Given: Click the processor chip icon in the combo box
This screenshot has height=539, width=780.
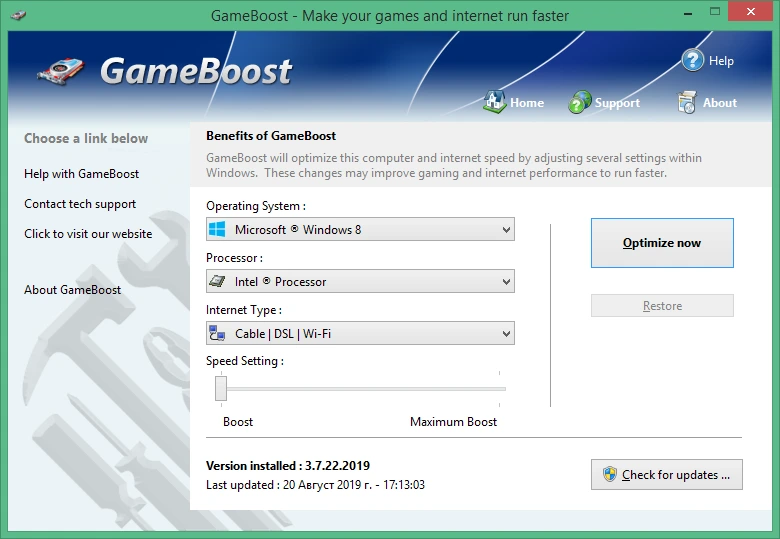Looking at the screenshot, I should 217,281.
